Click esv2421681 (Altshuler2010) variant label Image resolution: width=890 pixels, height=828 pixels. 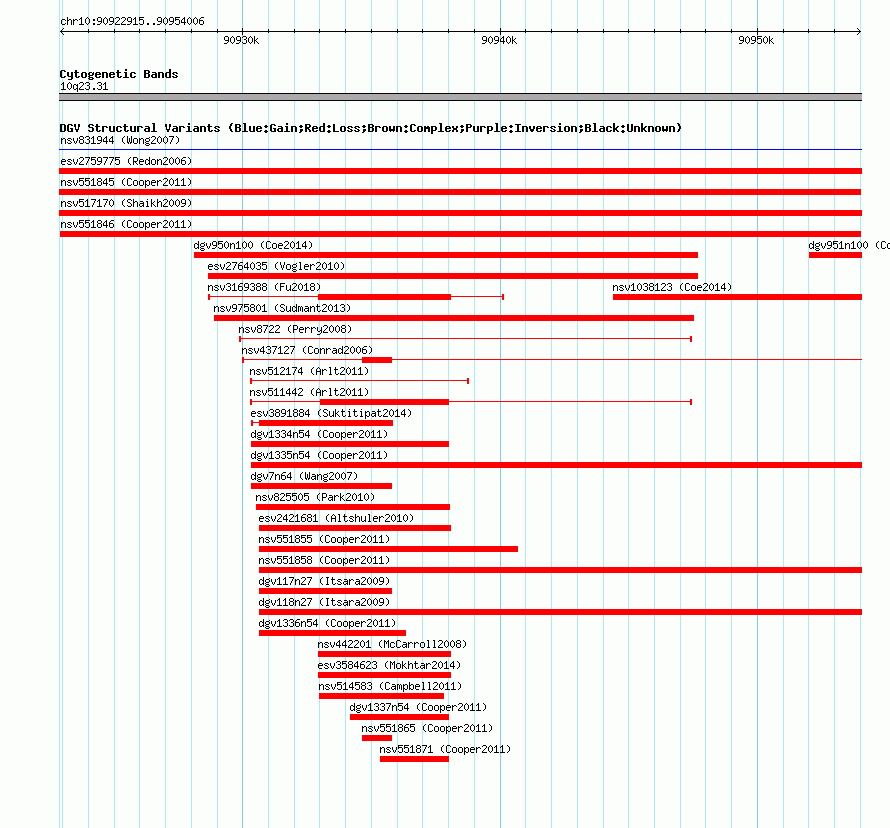pos(336,518)
